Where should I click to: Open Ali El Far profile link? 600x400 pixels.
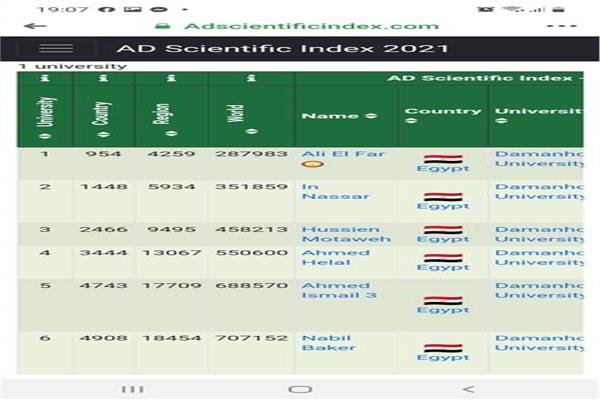click(x=343, y=154)
